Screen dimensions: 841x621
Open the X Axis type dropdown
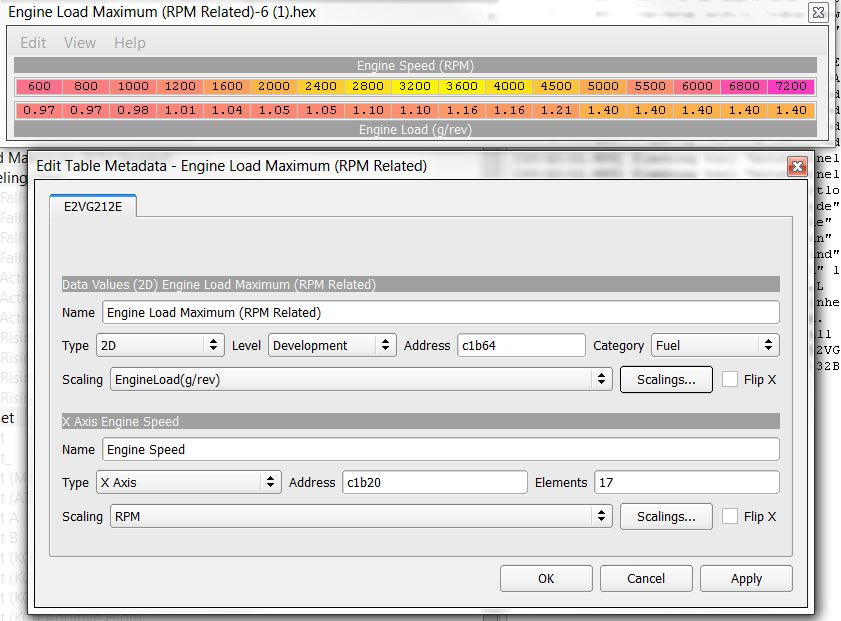point(188,482)
